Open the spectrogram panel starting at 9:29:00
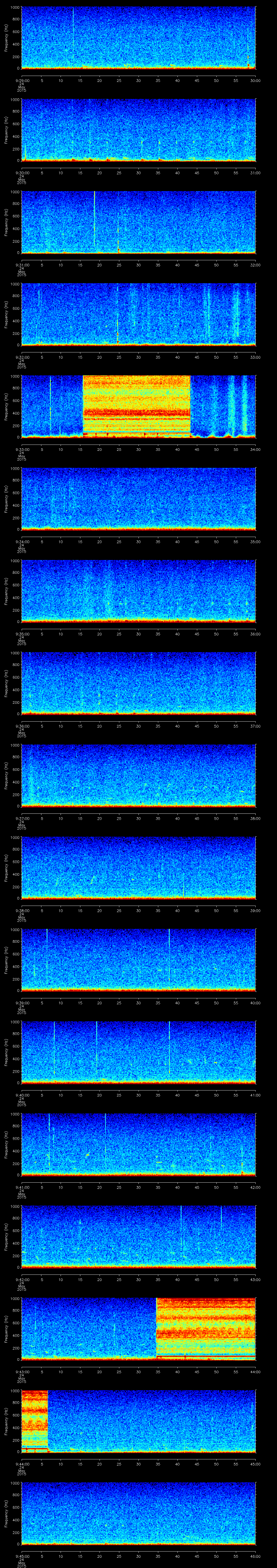This screenshot has width=277, height=1568. pyautogui.click(x=138, y=38)
